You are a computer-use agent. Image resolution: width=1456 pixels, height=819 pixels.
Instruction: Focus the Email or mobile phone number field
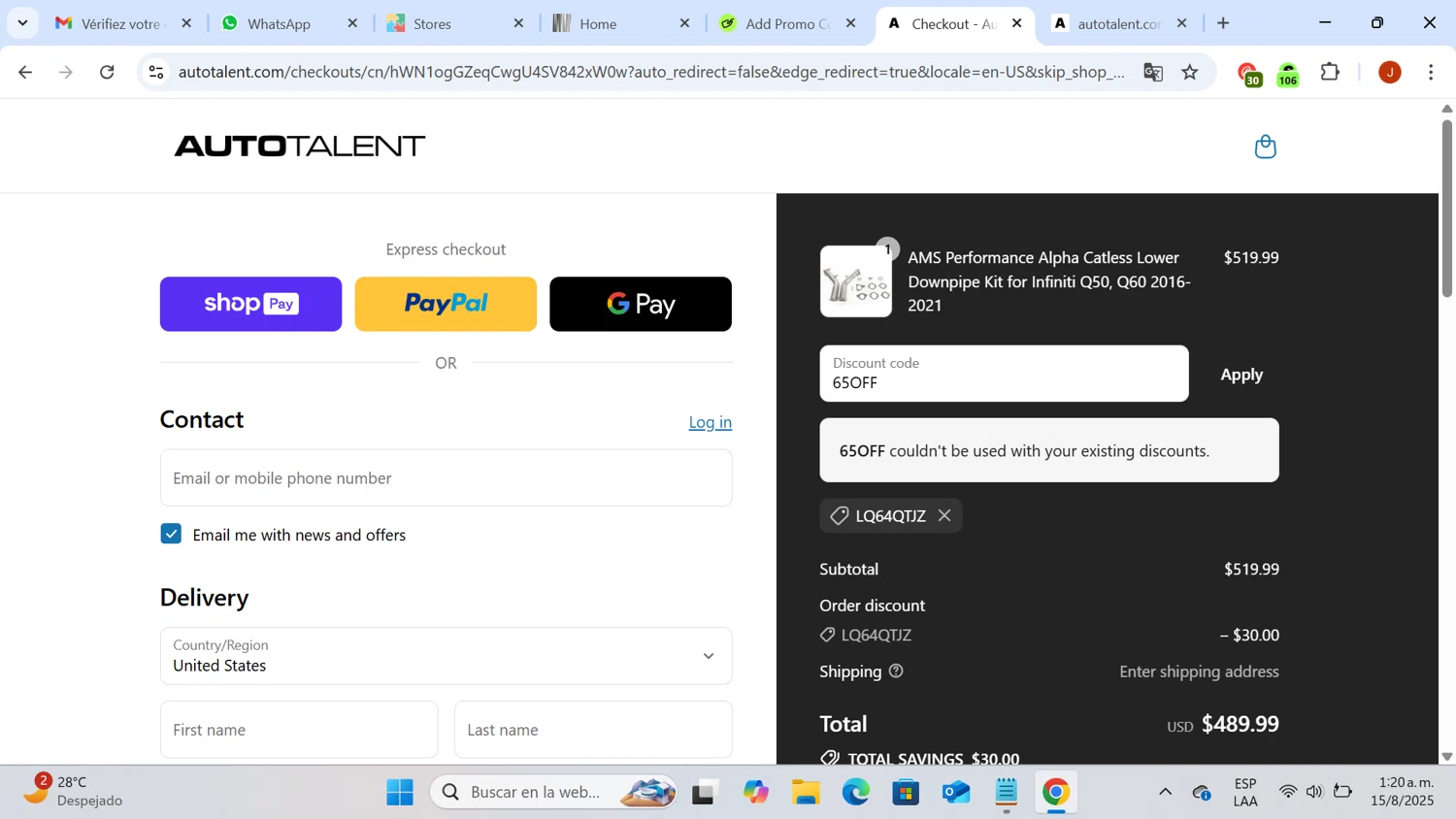446,477
